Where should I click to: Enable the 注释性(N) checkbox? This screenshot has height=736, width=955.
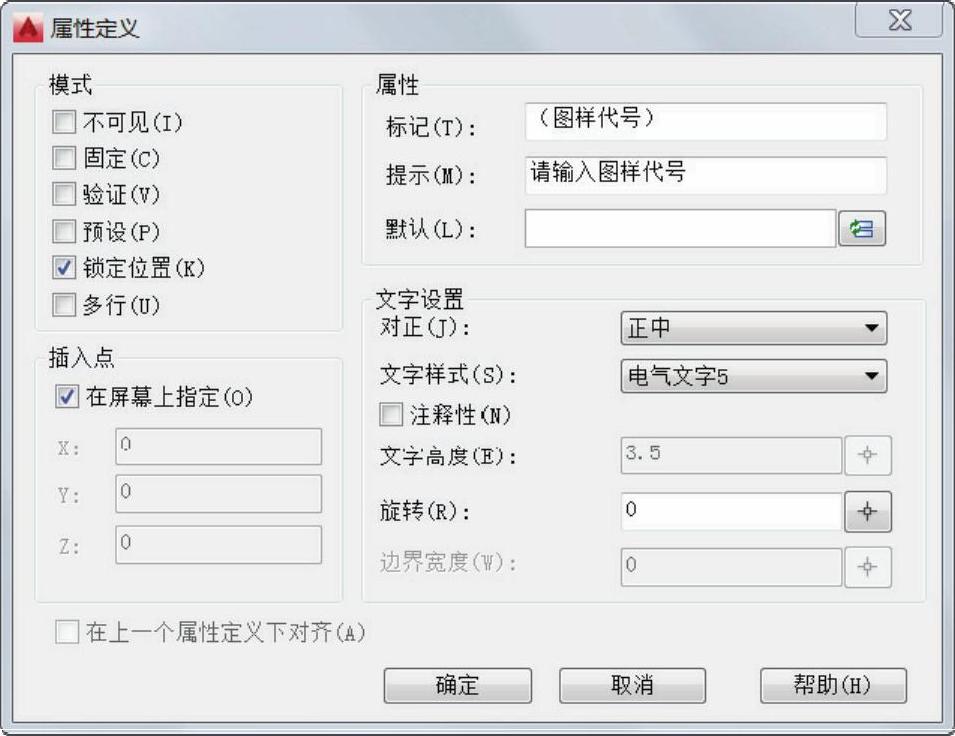(391, 414)
